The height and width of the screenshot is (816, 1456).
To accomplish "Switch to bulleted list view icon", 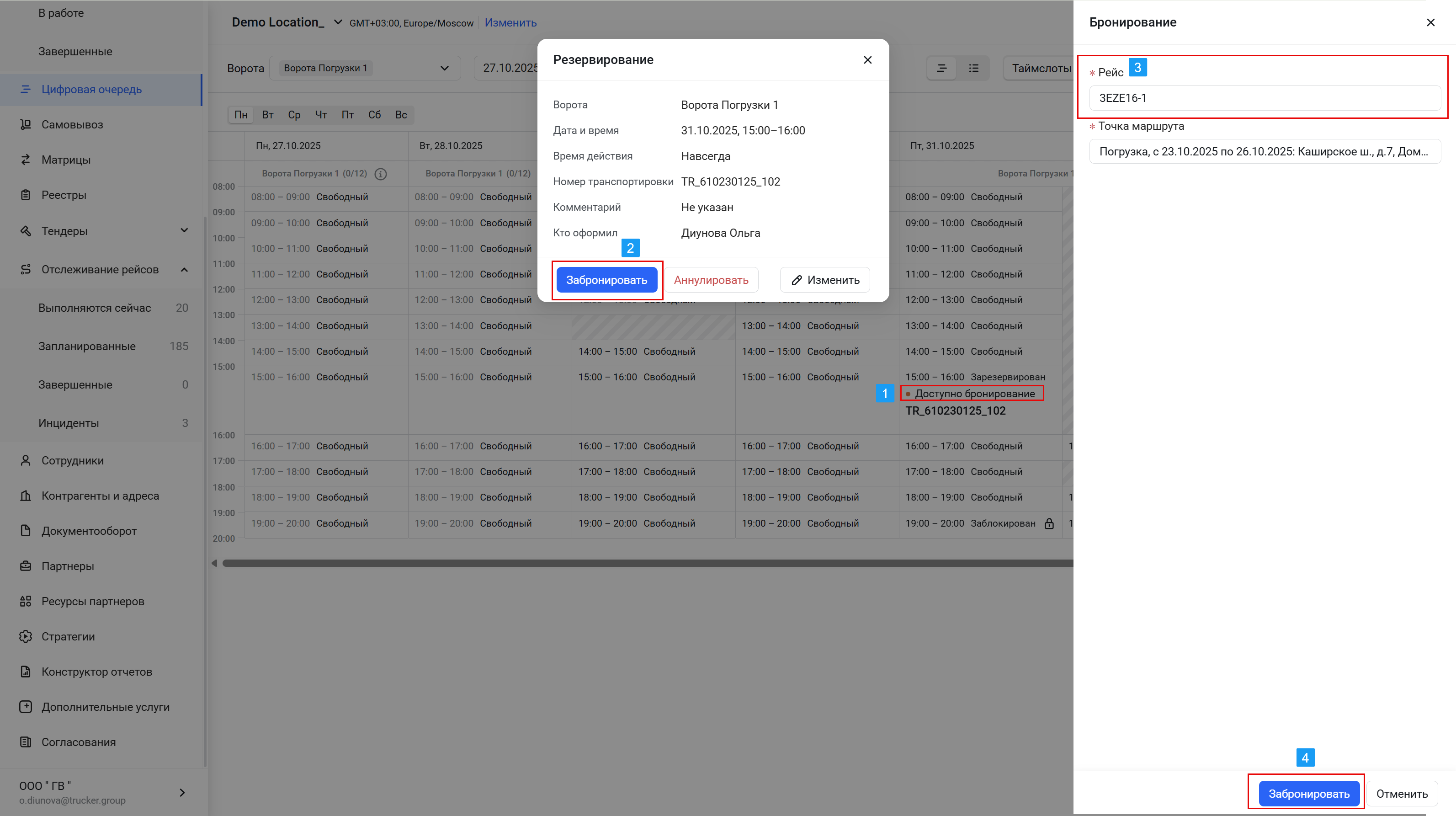I will [x=973, y=69].
